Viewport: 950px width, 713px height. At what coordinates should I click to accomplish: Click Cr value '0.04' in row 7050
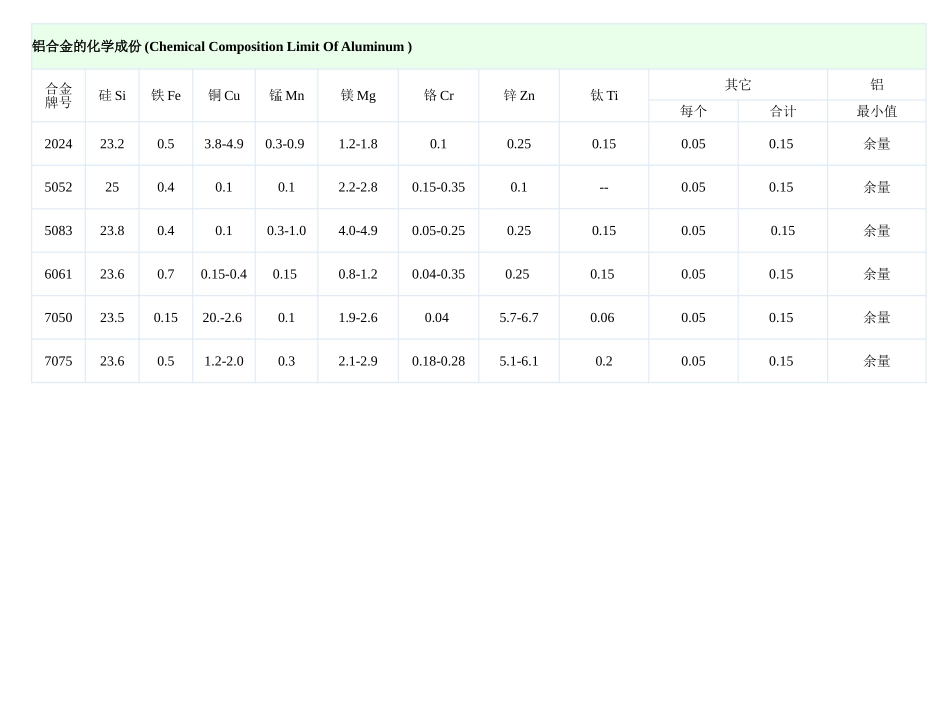click(x=437, y=318)
